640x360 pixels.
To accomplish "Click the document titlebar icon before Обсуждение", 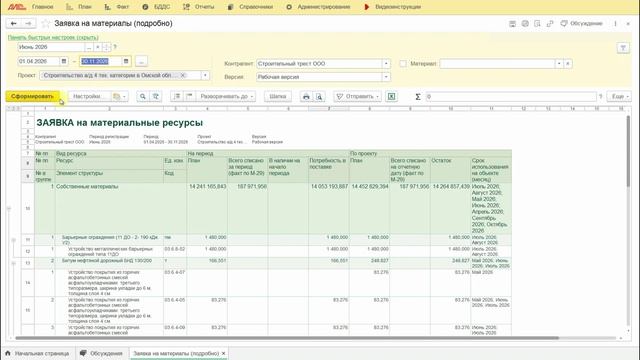I will pyautogui.click(x=537, y=24).
